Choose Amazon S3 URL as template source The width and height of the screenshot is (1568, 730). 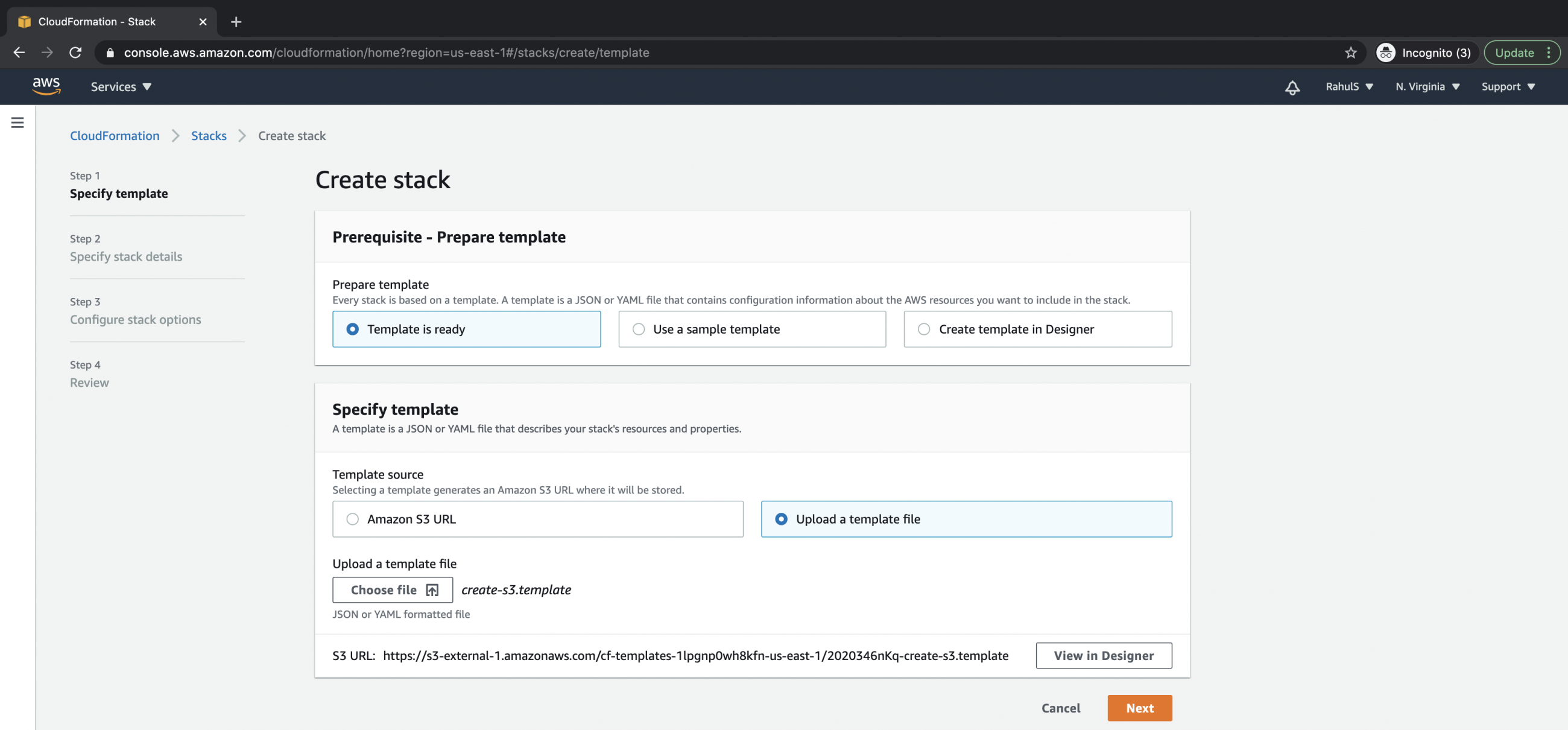[x=537, y=519]
